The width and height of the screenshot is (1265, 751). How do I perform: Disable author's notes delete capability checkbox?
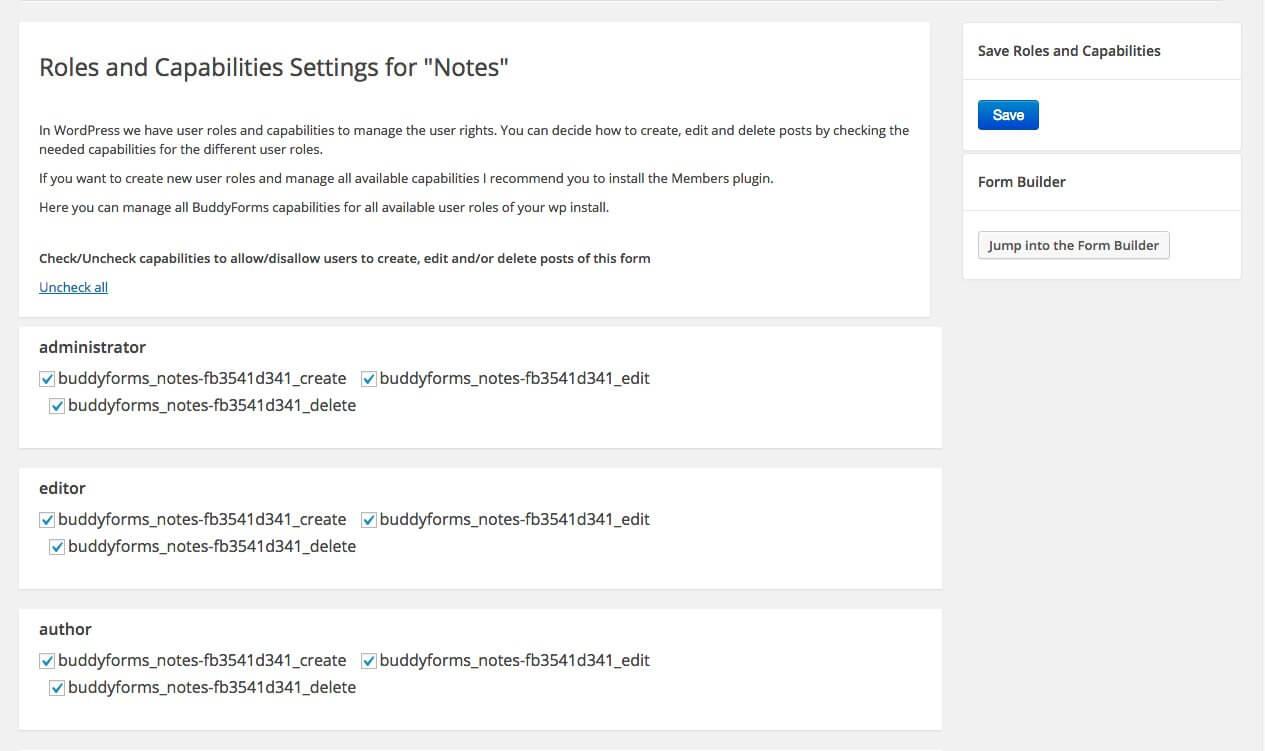pos(57,688)
